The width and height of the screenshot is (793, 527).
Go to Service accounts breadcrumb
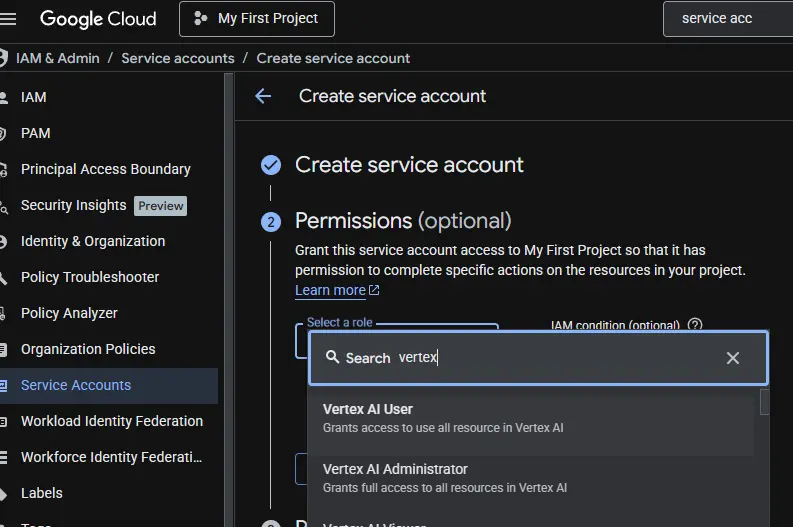(178, 58)
